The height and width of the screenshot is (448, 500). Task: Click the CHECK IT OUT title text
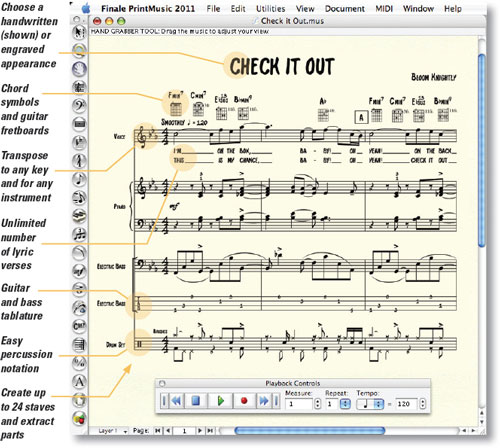pyautogui.click(x=282, y=66)
